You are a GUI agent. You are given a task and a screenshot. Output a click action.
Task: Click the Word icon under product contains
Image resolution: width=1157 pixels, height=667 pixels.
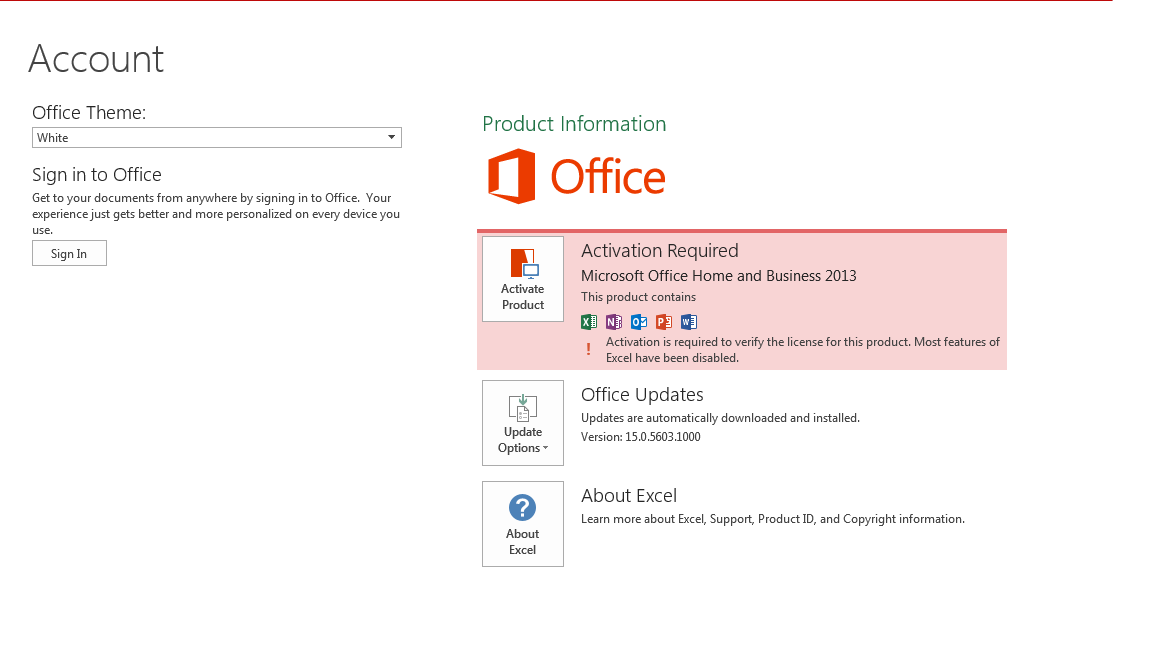click(689, 322)
